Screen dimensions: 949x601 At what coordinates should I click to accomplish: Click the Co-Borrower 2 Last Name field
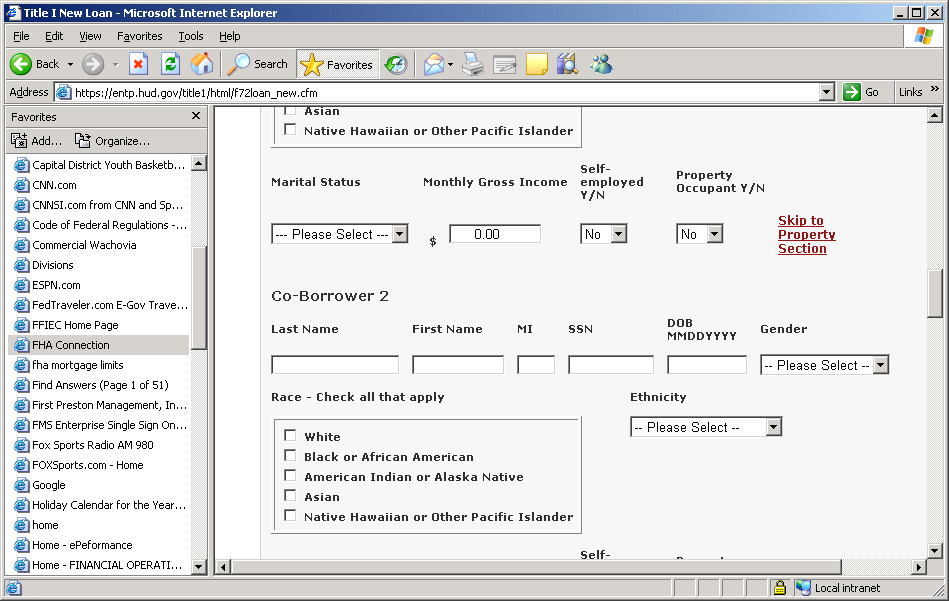coord(334,365)
